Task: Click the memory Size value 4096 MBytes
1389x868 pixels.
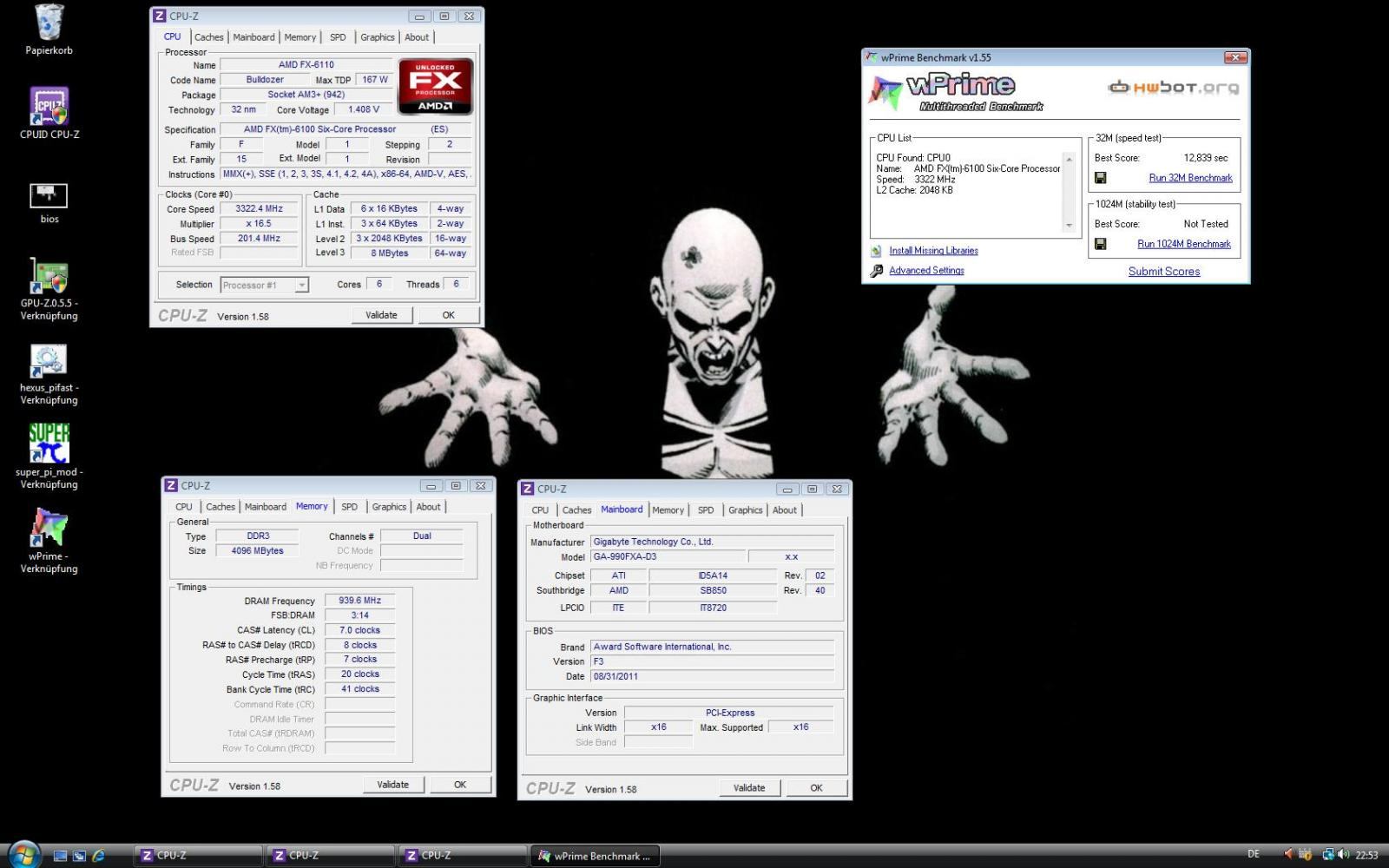Action: 257,551
